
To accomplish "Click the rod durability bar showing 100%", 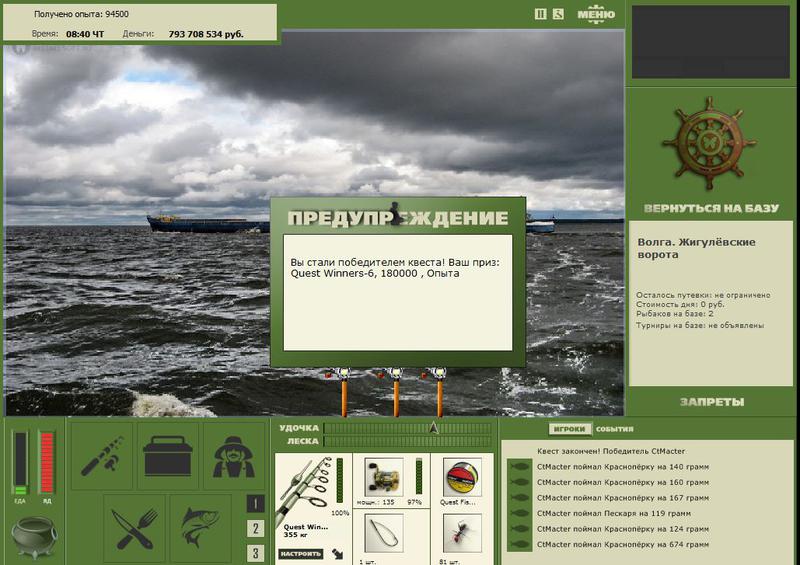I will (x=340, y=480).
